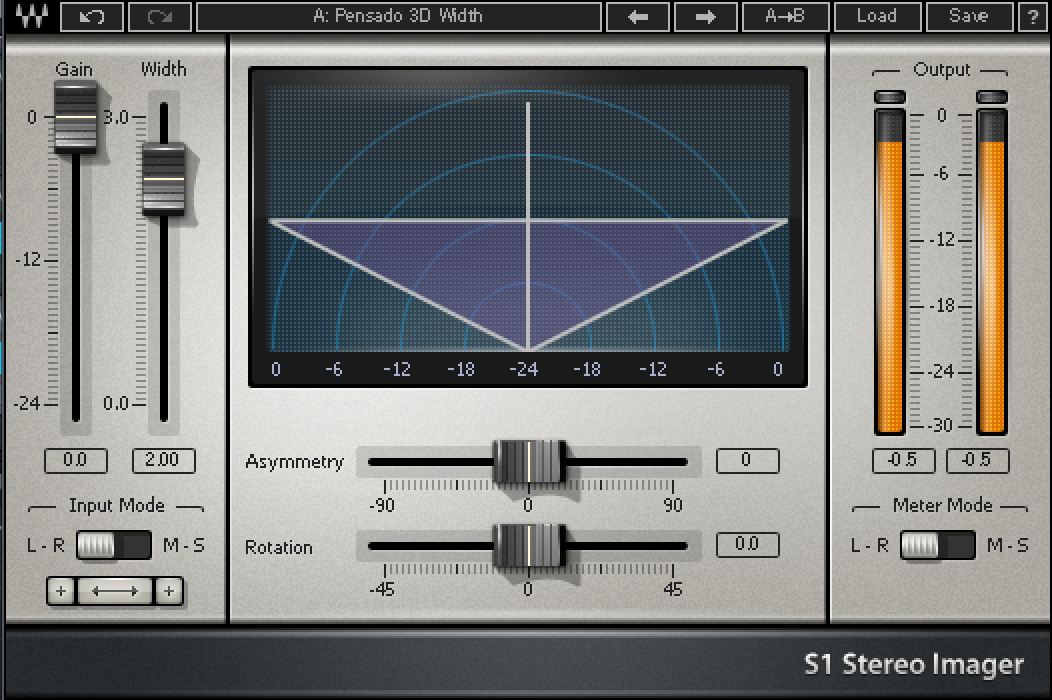The image size is (1052, 700).
Task: Click the stereo vector display graph
Action: click(x=528, y=227)
